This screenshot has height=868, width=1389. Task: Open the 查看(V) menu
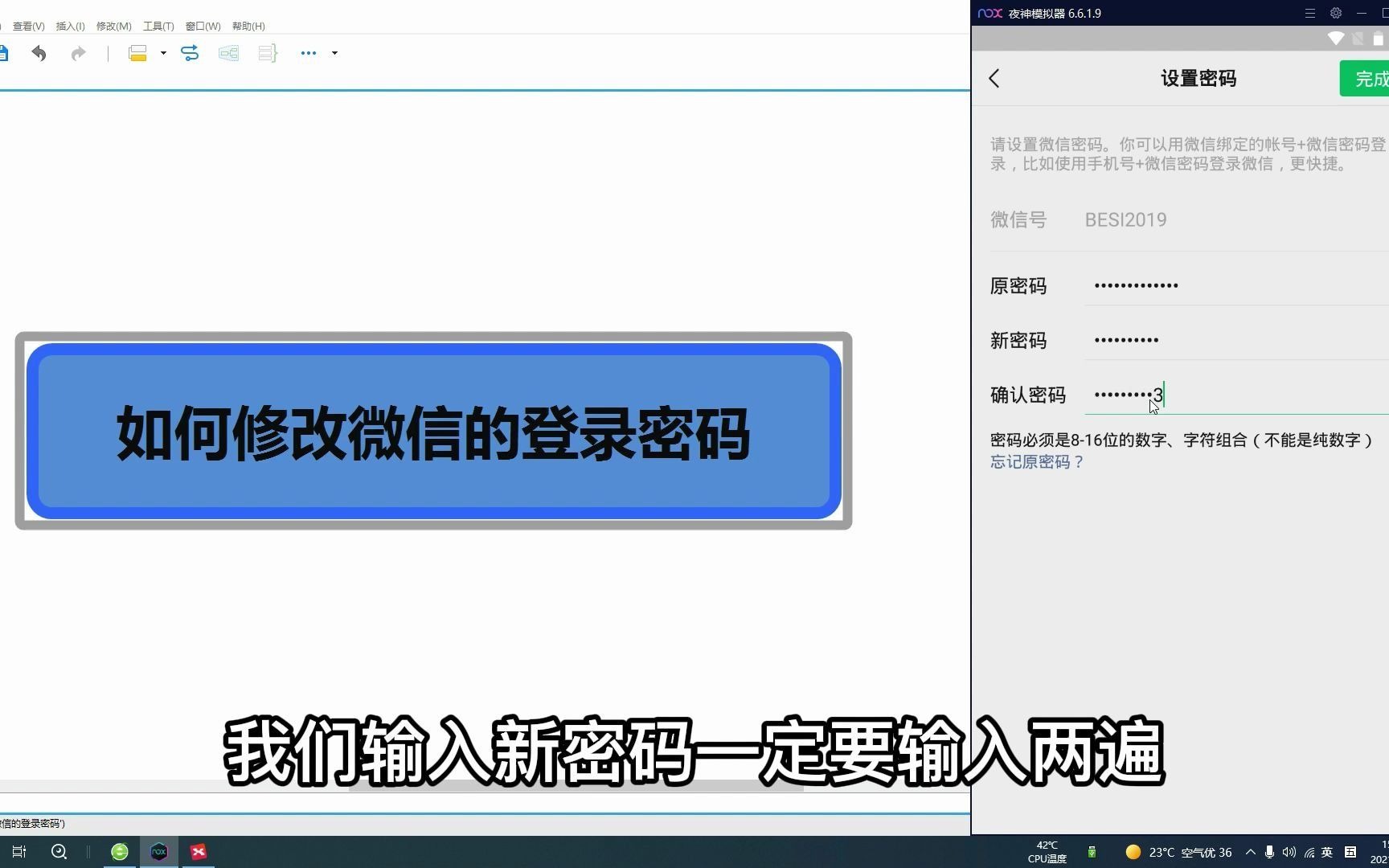click(28, 27)
